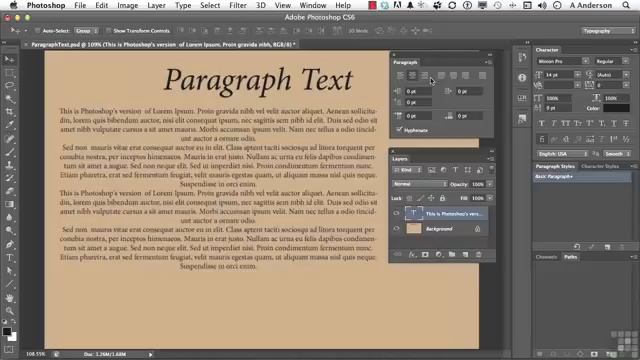Click the text color swatch in Character panel
640x360 pixels.
point(616,108)
